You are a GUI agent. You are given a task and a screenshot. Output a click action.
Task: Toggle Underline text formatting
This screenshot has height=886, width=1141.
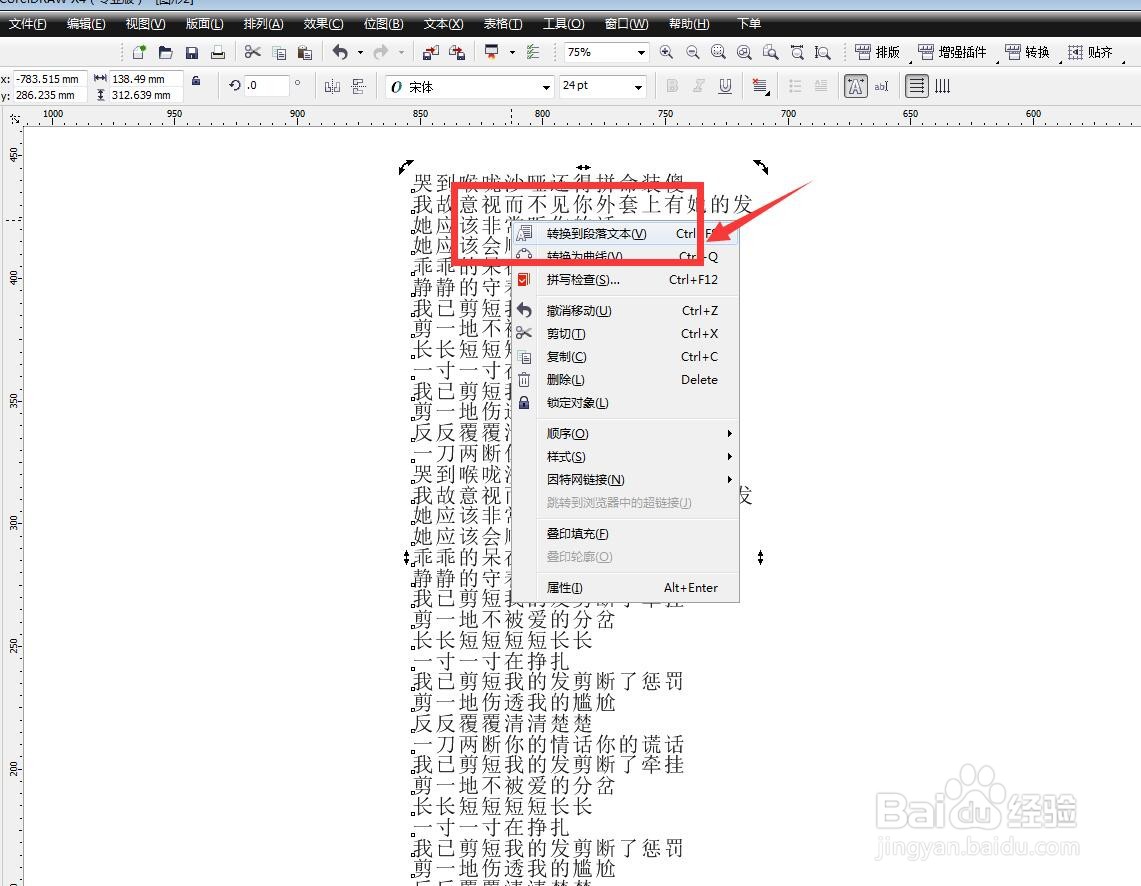(725, 86)
